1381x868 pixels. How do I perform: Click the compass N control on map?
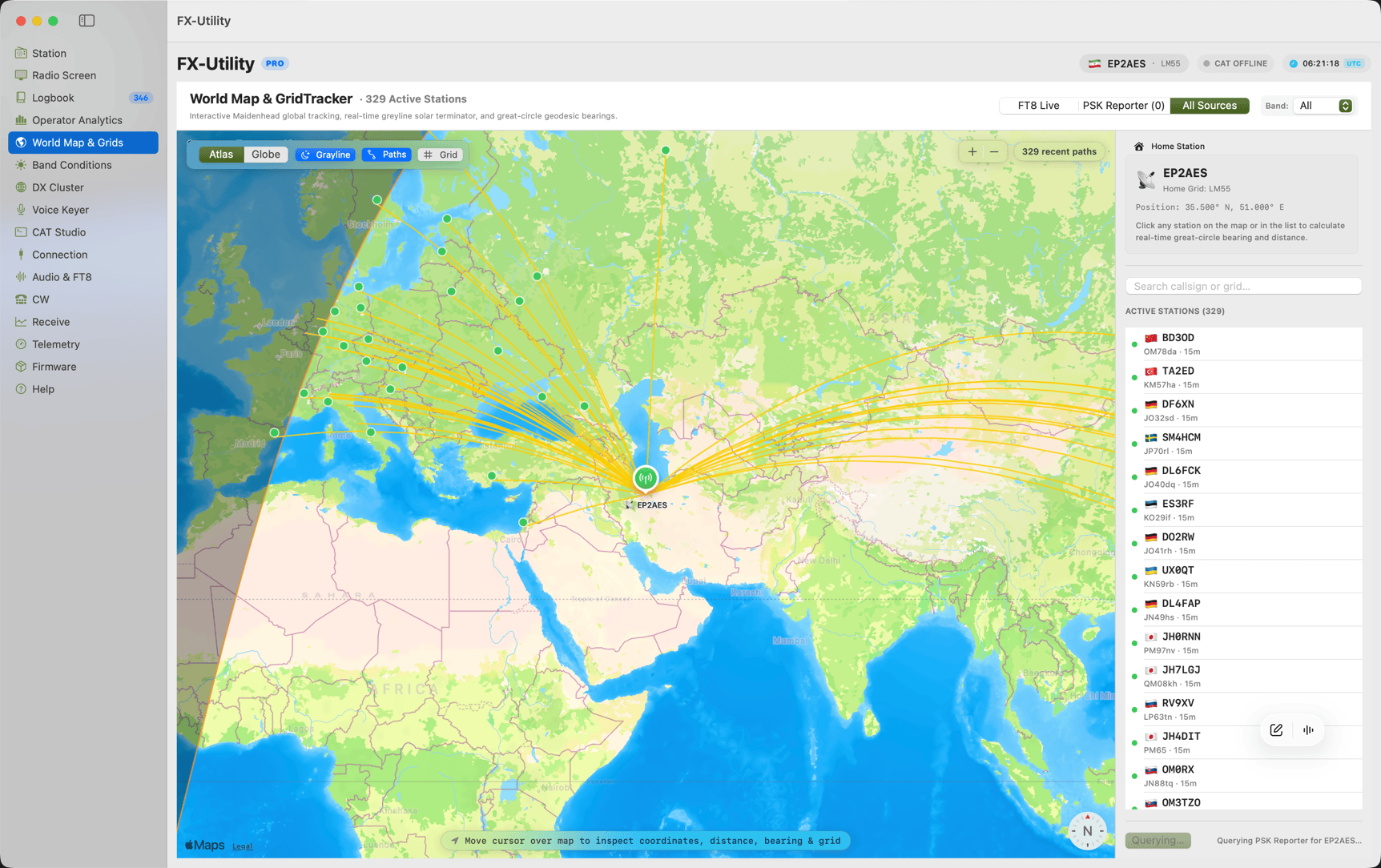coord(1087,831)
